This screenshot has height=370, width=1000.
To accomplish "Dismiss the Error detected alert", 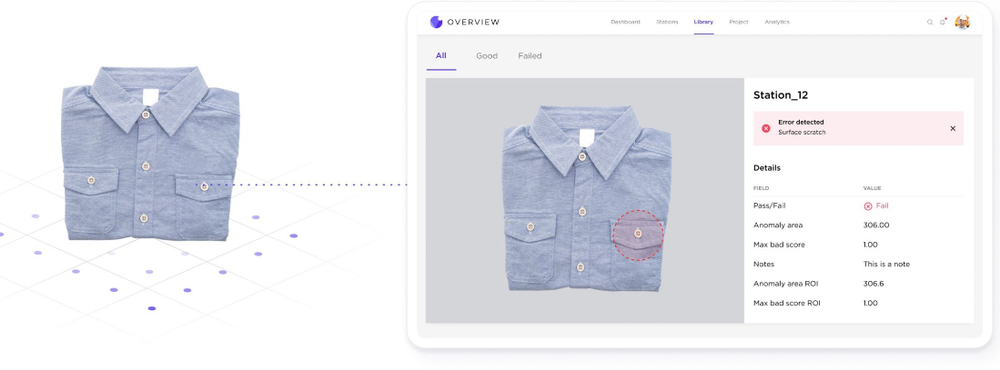I will click(953, 128).
